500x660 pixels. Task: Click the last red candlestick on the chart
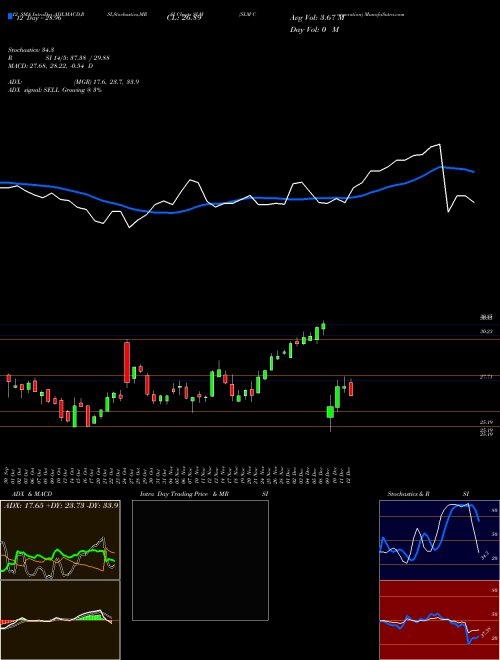[351, 388]
